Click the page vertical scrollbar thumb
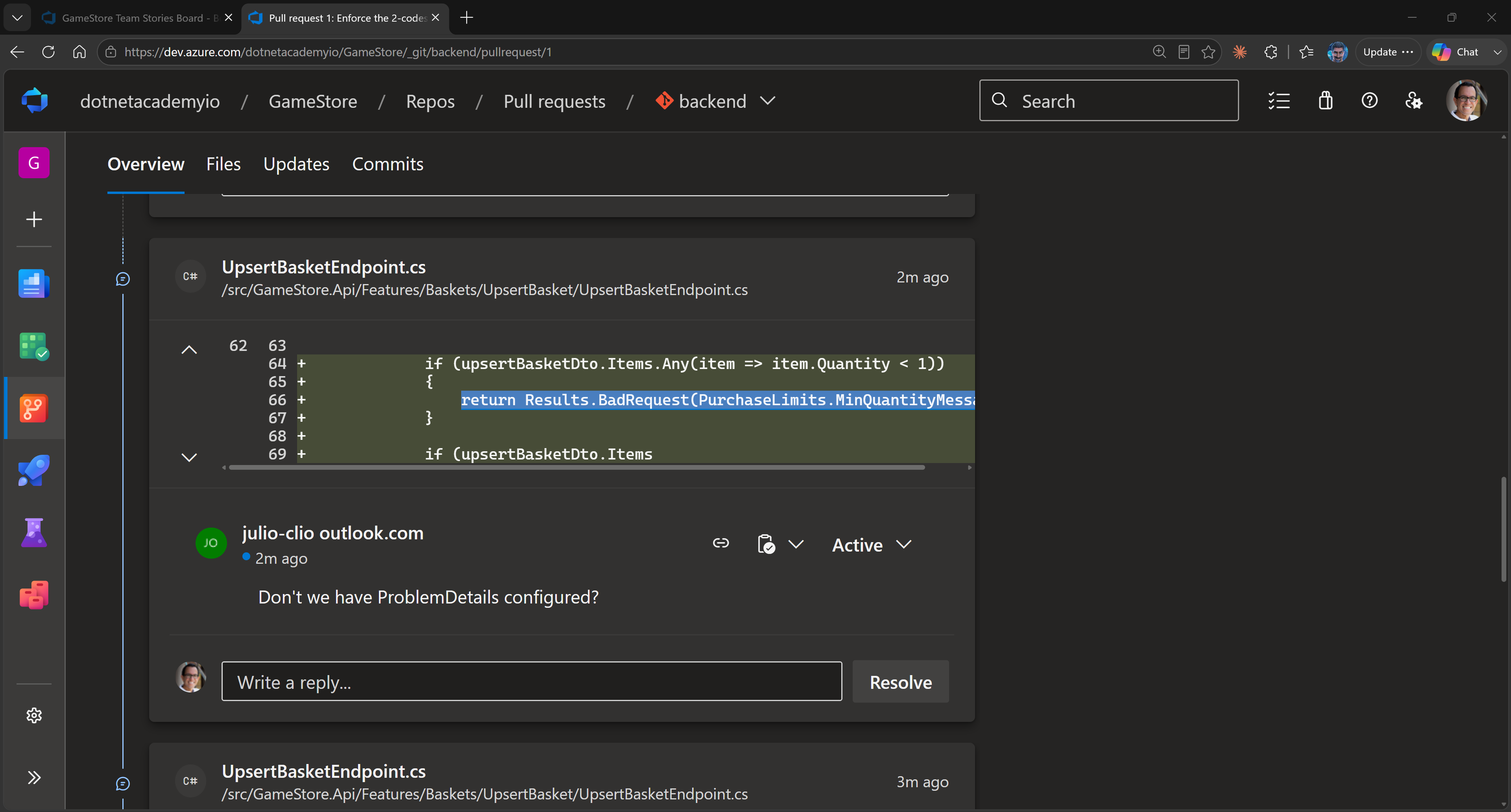1511x812 pixels. pyautogui.click(x=1503, y=529)
